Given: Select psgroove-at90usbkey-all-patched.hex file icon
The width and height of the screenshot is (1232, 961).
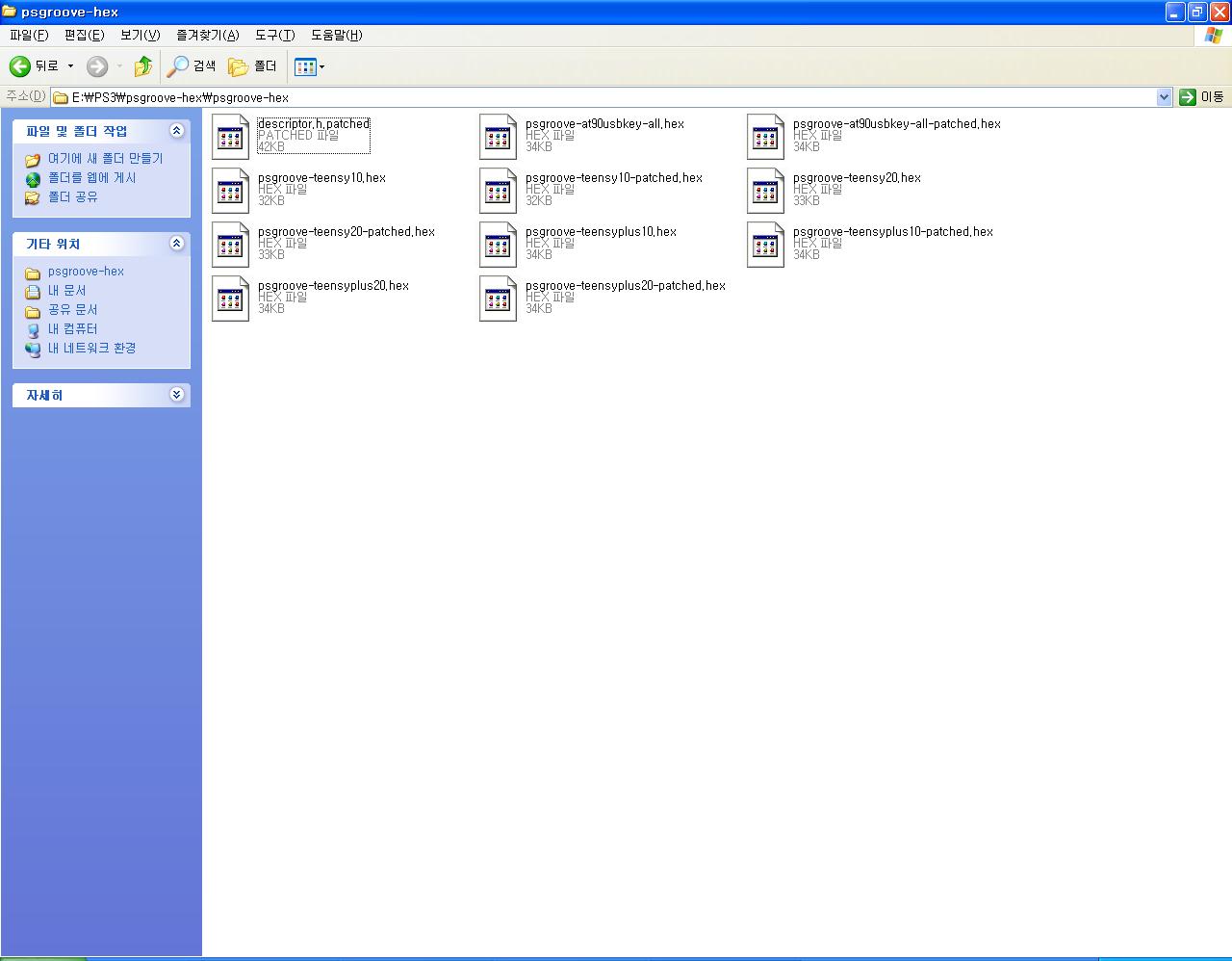Looking at the screenshot, I should 765,137.
